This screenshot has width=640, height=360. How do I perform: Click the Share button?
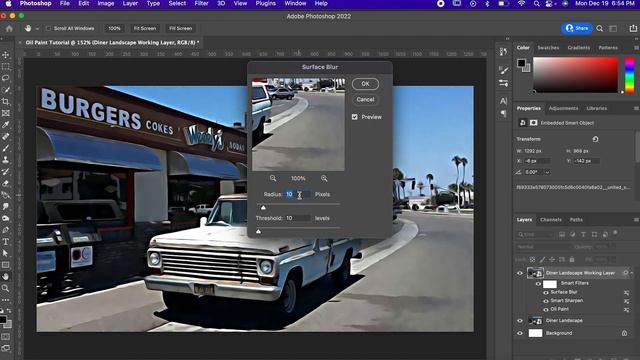tap(577, 28)
